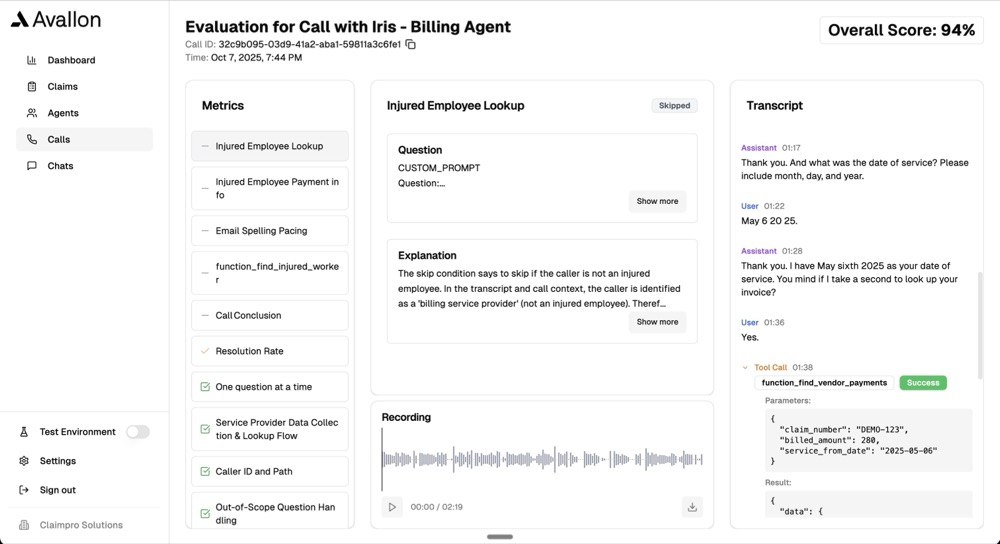Image resolution: width=1000 pixels, height=544 pixels.
Task: Click the Avallon logo link
Action: [x=56, y=19]
